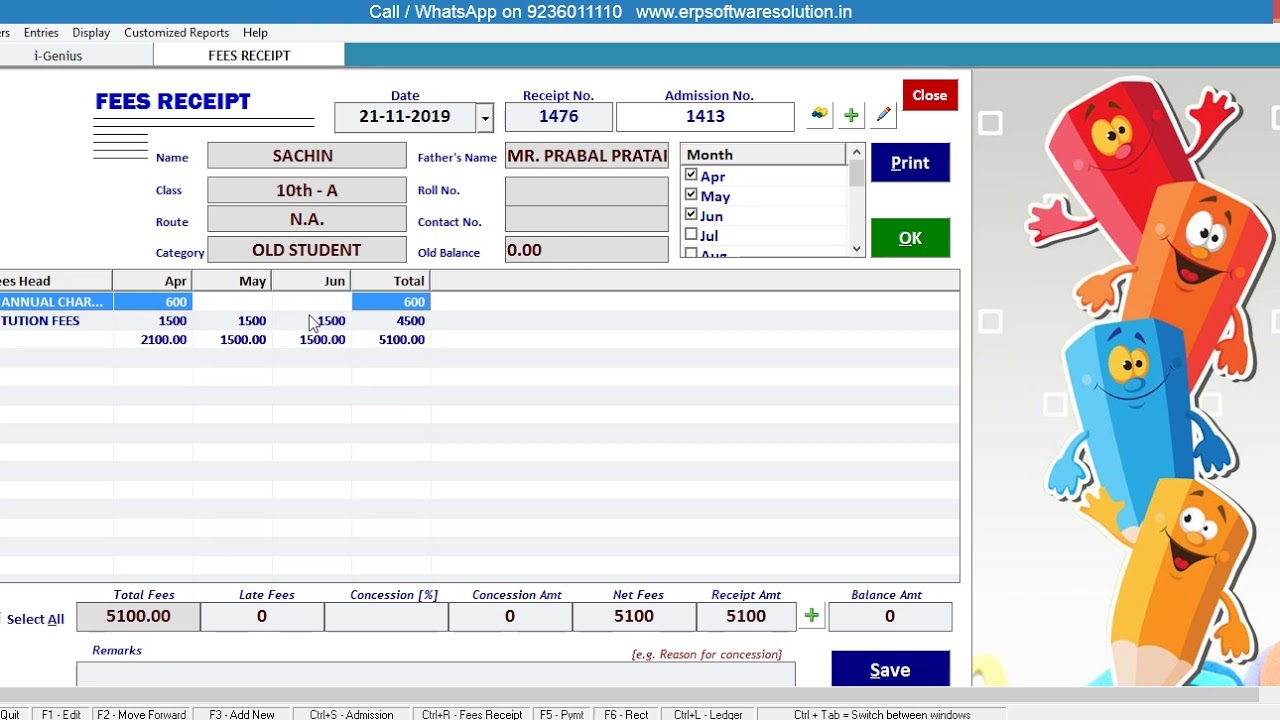
Task: Click the Contact No. field
Action: tap(586, 219)
